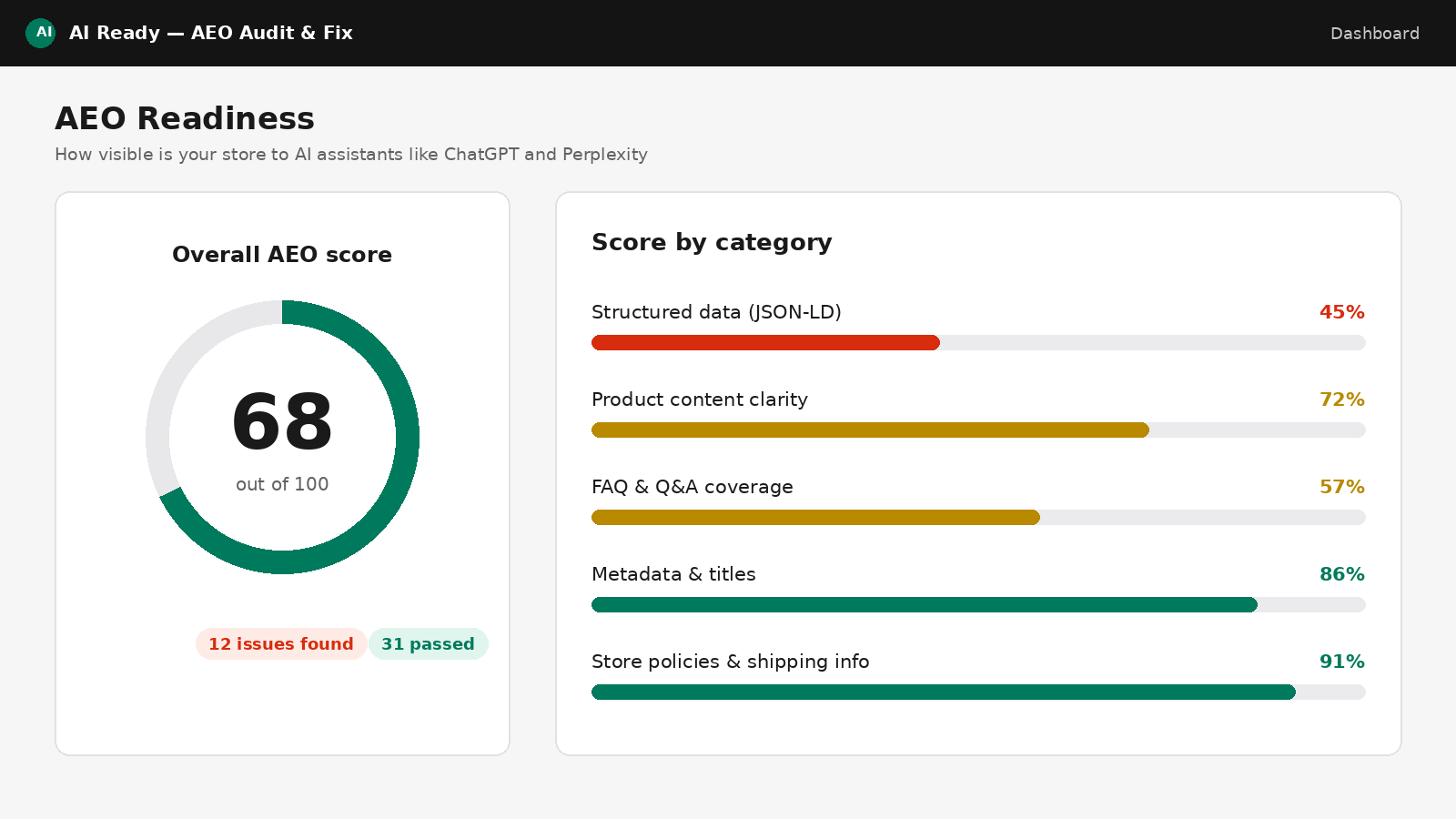This screenshot has width=1456, height=819.
Task: Click the Structured data (JSON-LD) progress bar
Action: pyautogui.click(x=978, y=342)
